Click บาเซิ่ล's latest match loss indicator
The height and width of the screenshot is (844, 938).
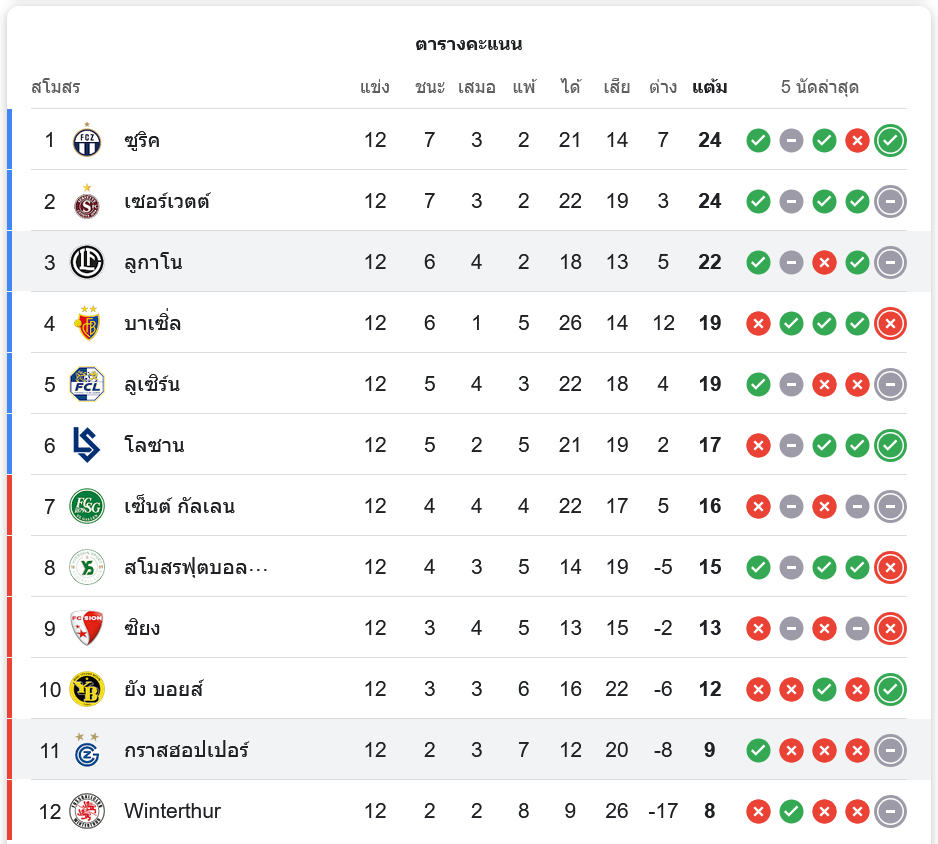pyautogui.click(x=890, y=324)
